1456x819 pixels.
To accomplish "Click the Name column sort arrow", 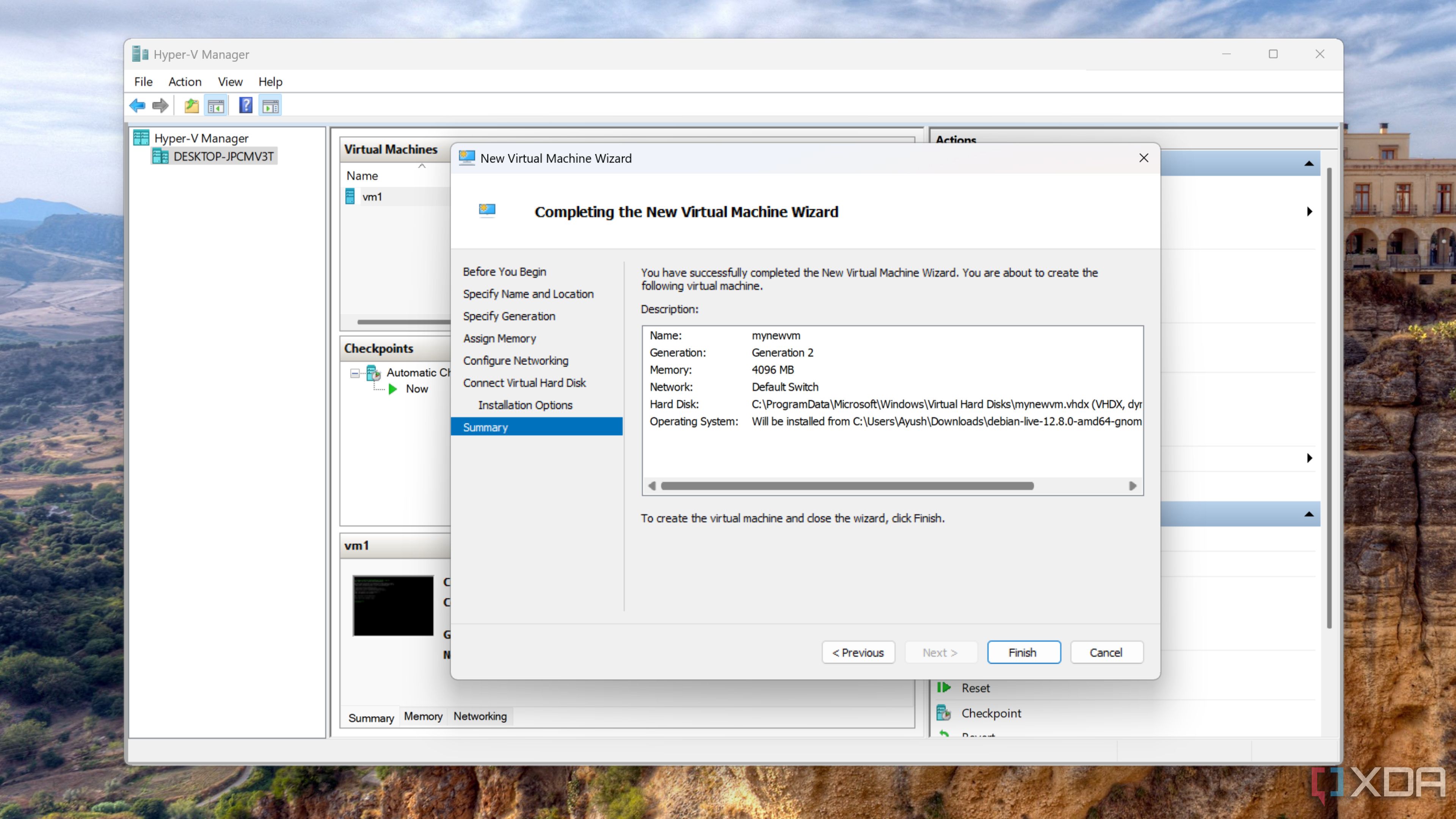I will (x=421, y=167).
